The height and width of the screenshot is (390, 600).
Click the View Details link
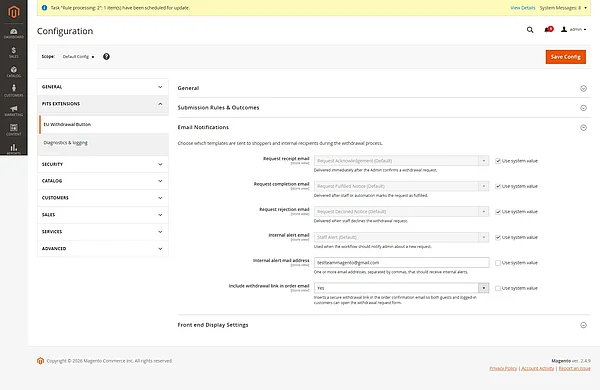523,8
